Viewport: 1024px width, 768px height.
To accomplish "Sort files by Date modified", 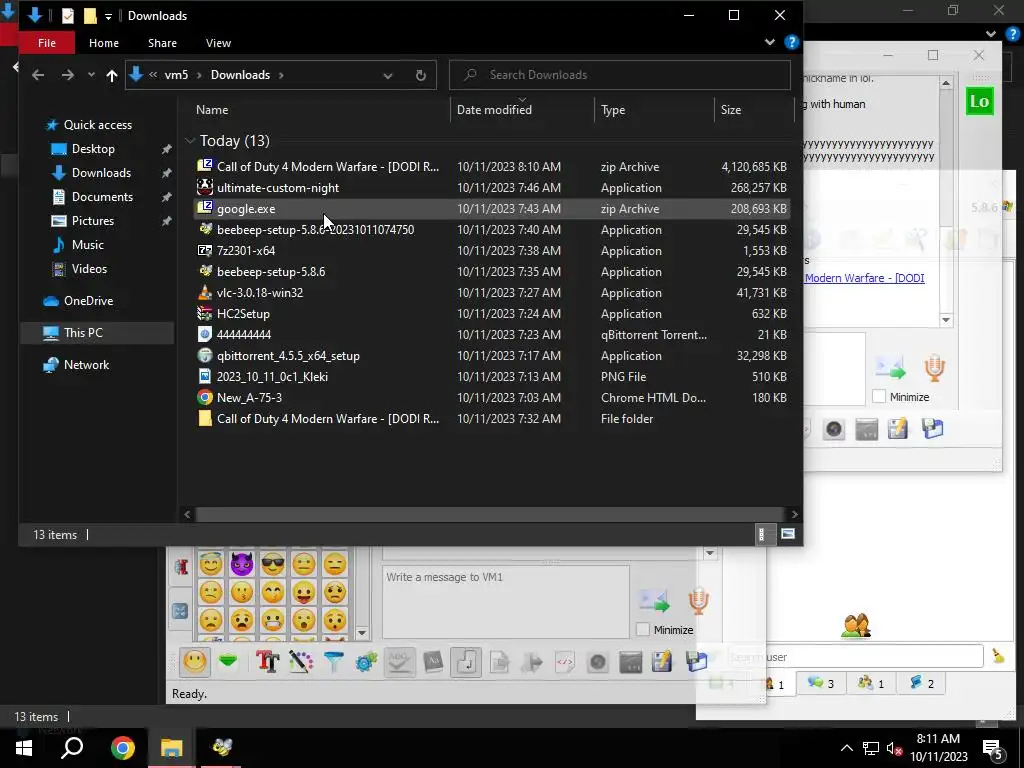I will [522, 109].
